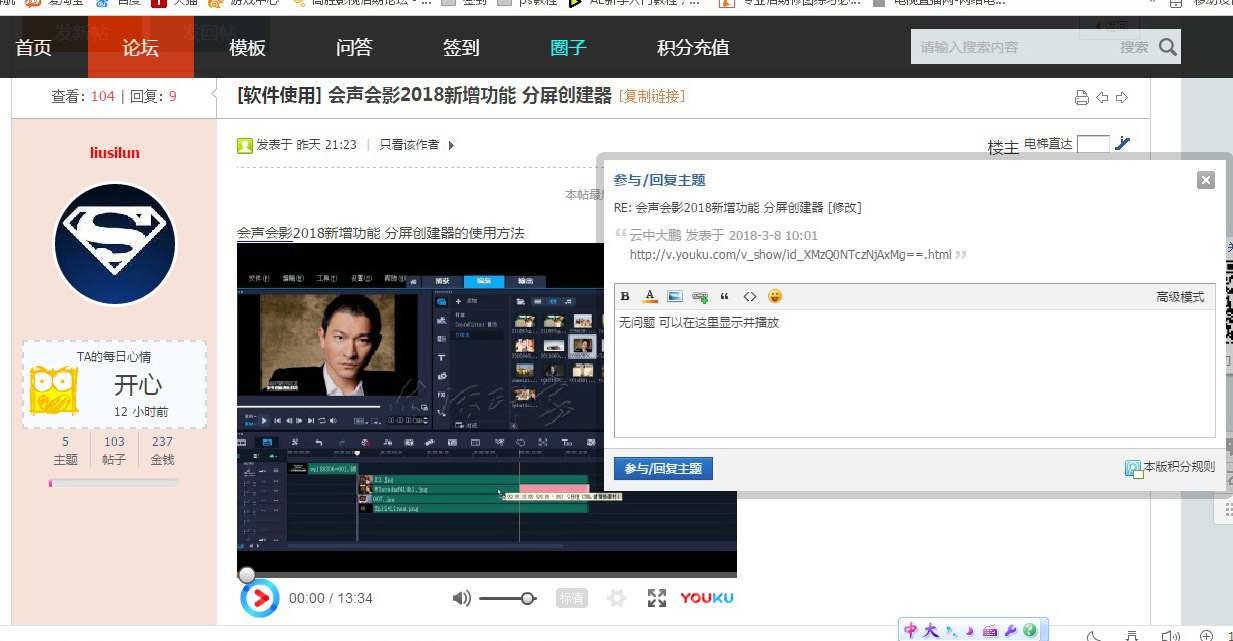Click the green author icon by 发表于
This screenshot has height=641, width=1233.
[245, 145]
